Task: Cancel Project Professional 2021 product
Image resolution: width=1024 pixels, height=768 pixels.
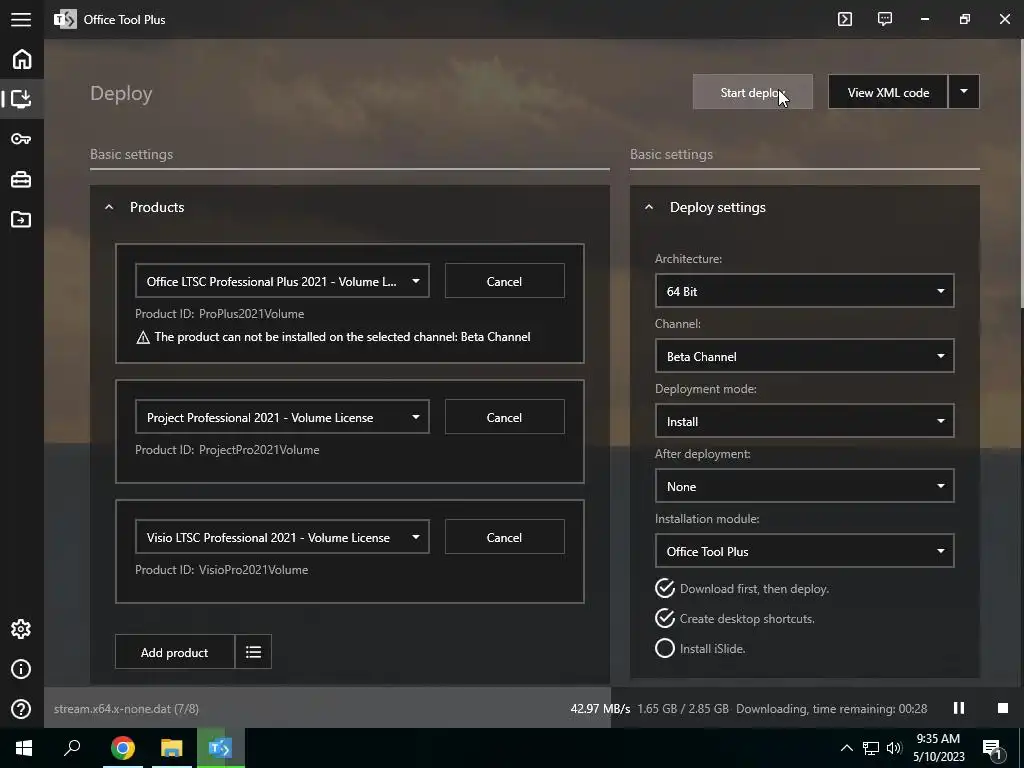Action: [x=505, y=417]
